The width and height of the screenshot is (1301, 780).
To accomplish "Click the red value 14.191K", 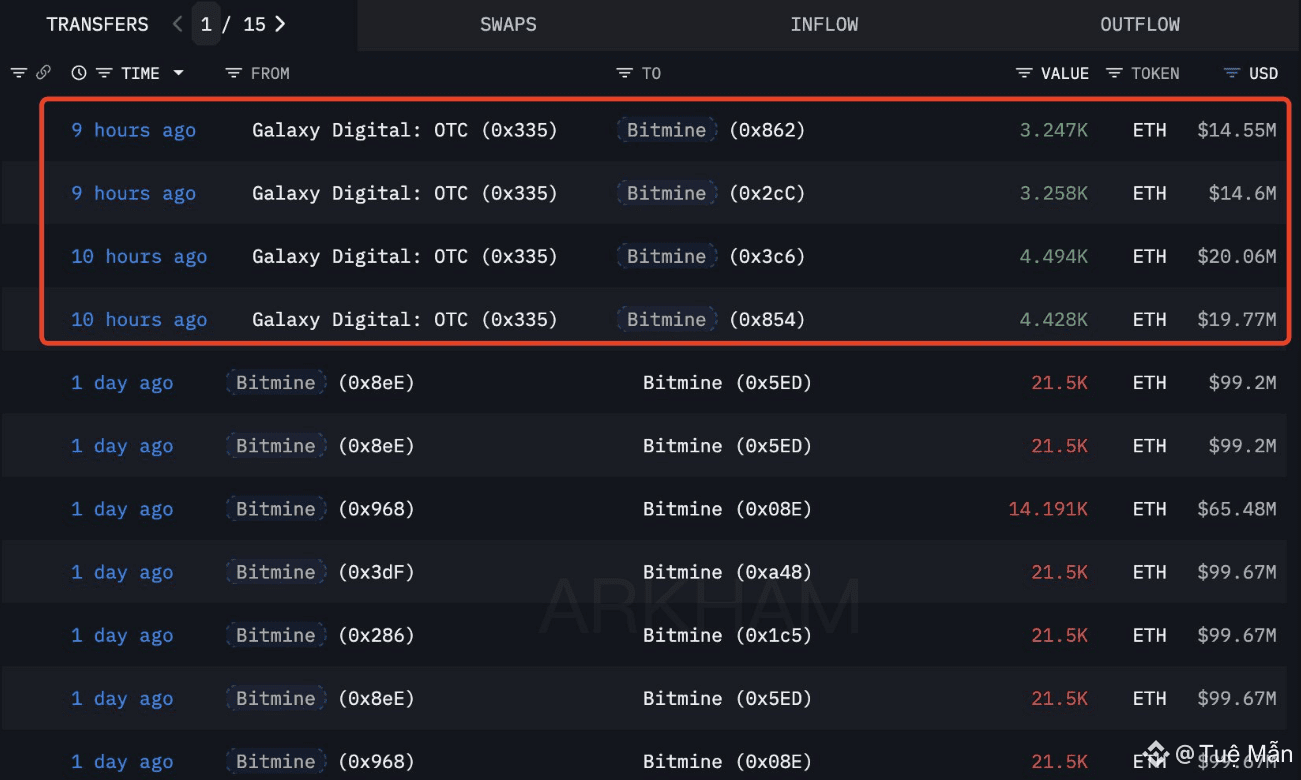I will (1048, 509).
